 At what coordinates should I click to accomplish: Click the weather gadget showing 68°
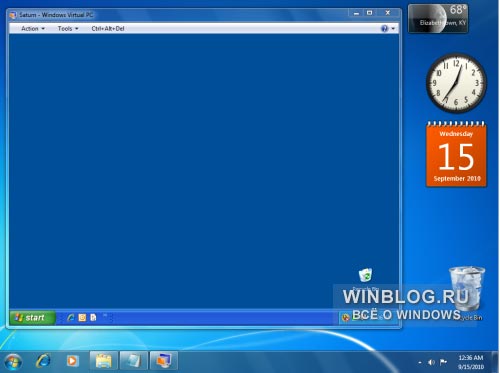tap(438, 18)
